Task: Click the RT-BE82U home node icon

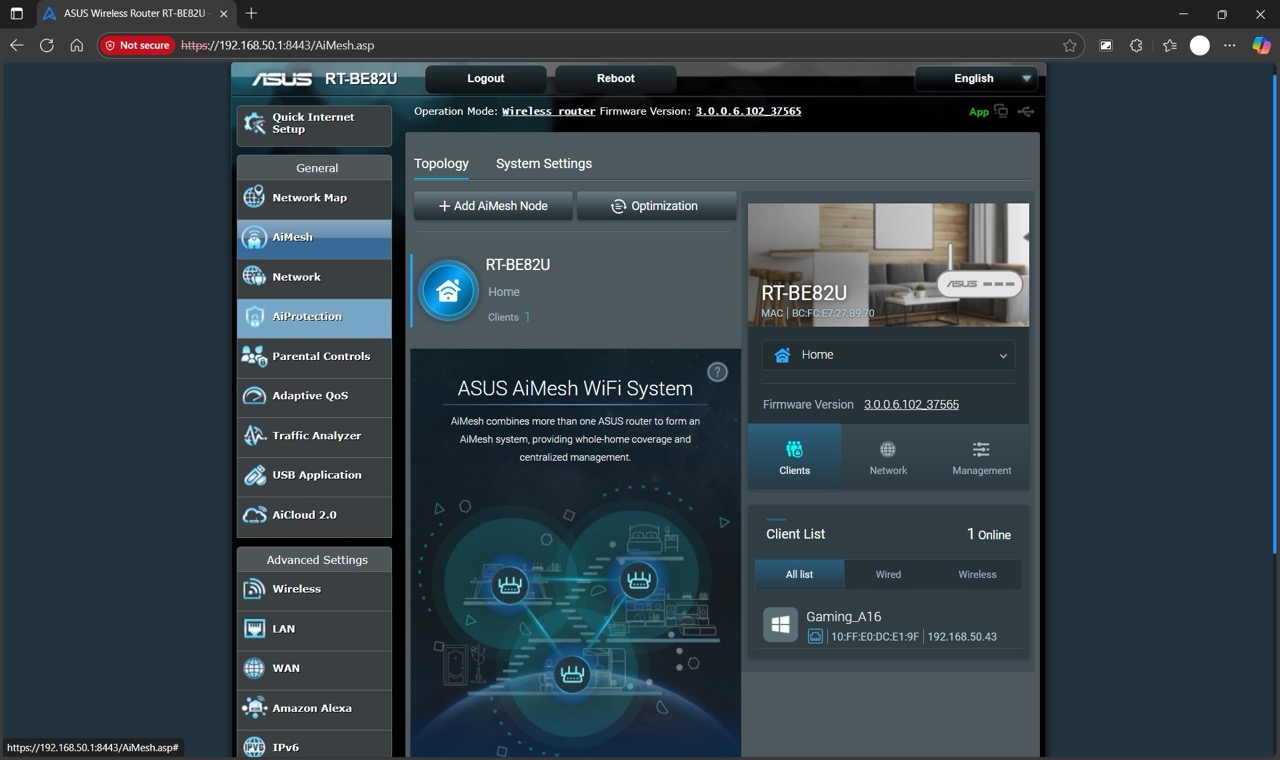Action: click(448, 291)
